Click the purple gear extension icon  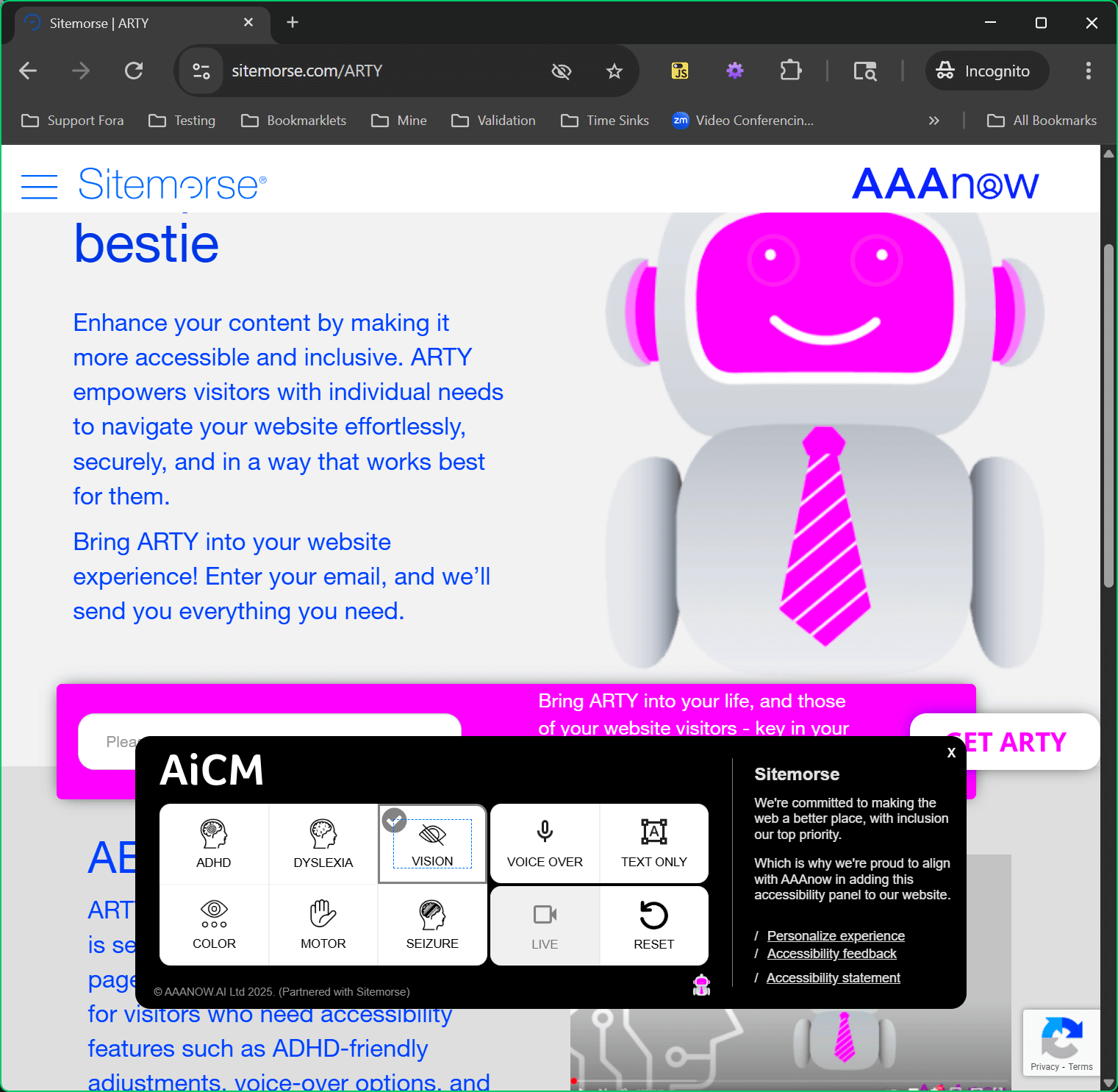(x=735, y=71)
